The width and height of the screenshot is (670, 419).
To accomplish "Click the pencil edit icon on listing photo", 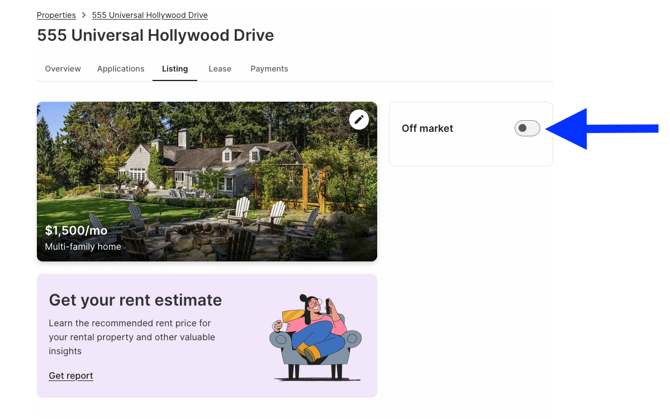I will point(359,120).
